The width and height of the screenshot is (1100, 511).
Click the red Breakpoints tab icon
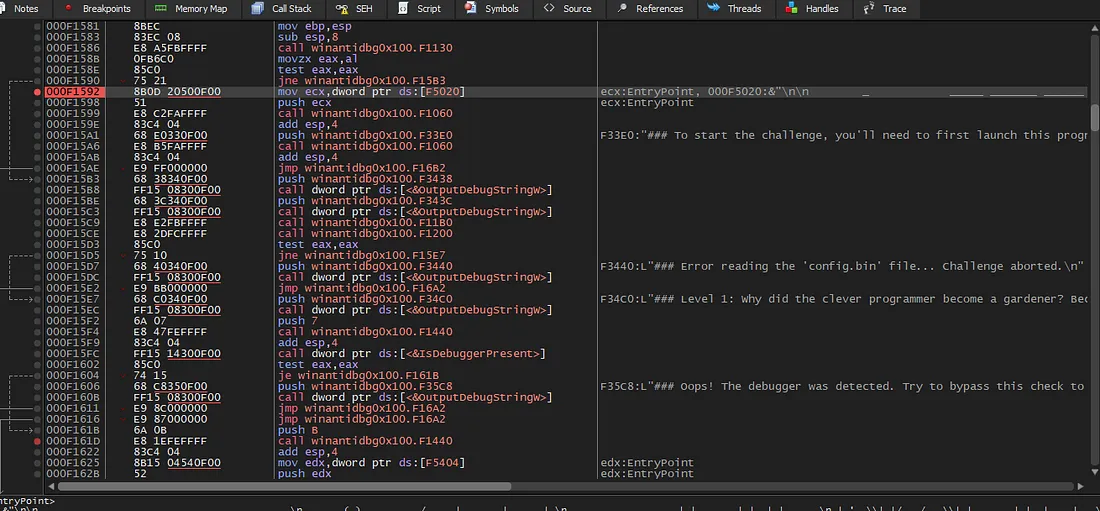(x=69, y=9)
